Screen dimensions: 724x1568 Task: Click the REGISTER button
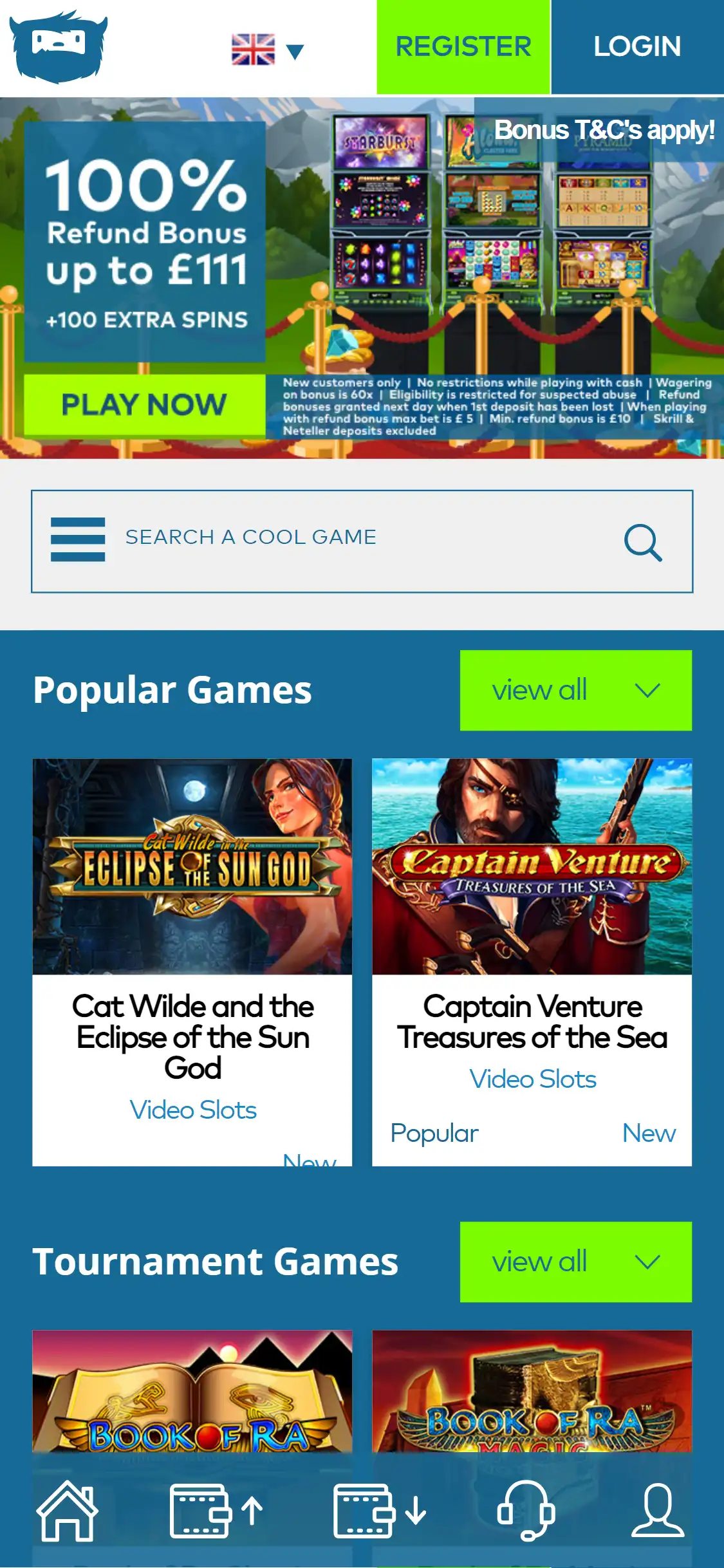[x=463, y=47]
